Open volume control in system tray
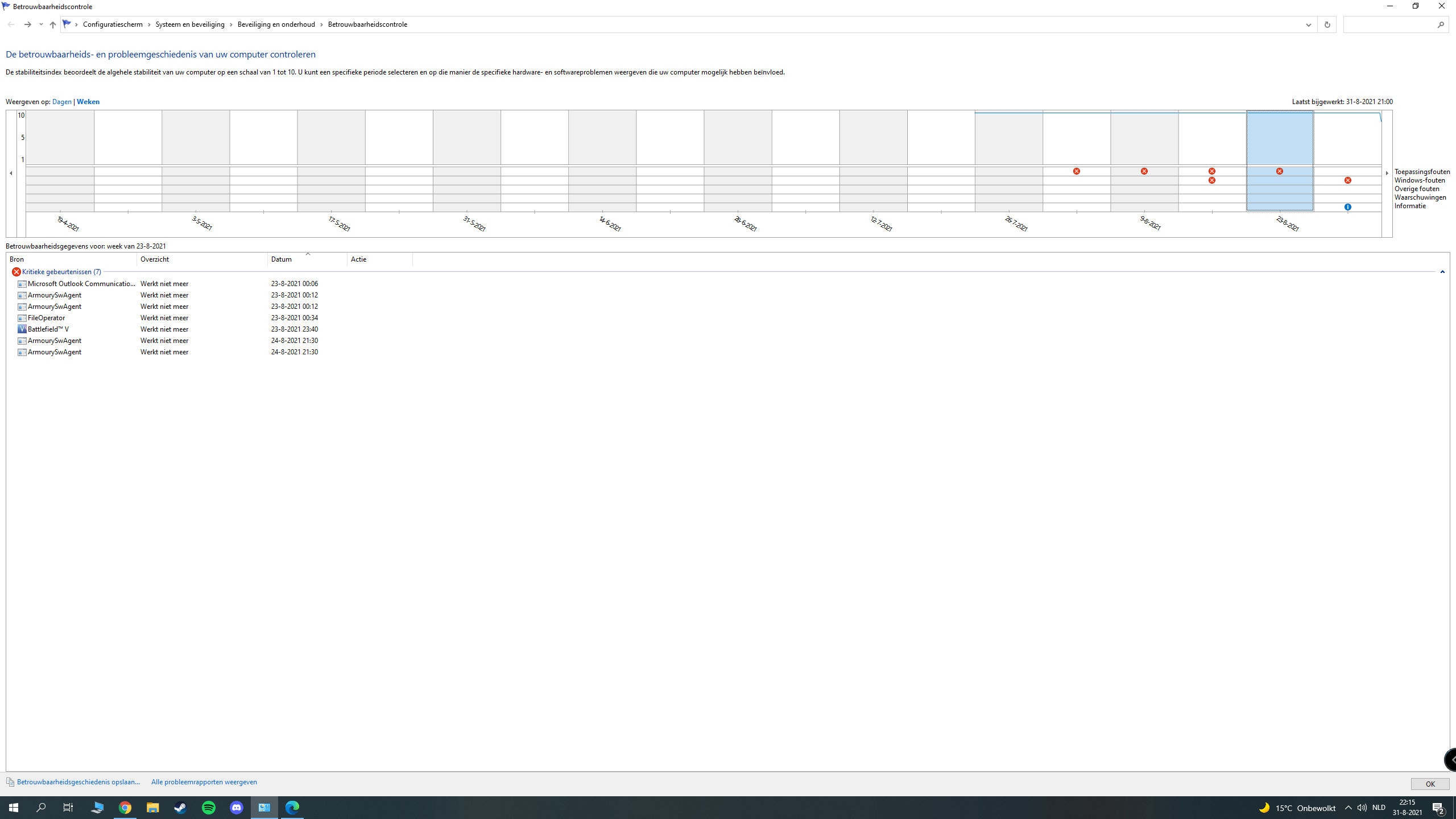The height and width of the screenshot is (819, 1456). coord(1362,808)
